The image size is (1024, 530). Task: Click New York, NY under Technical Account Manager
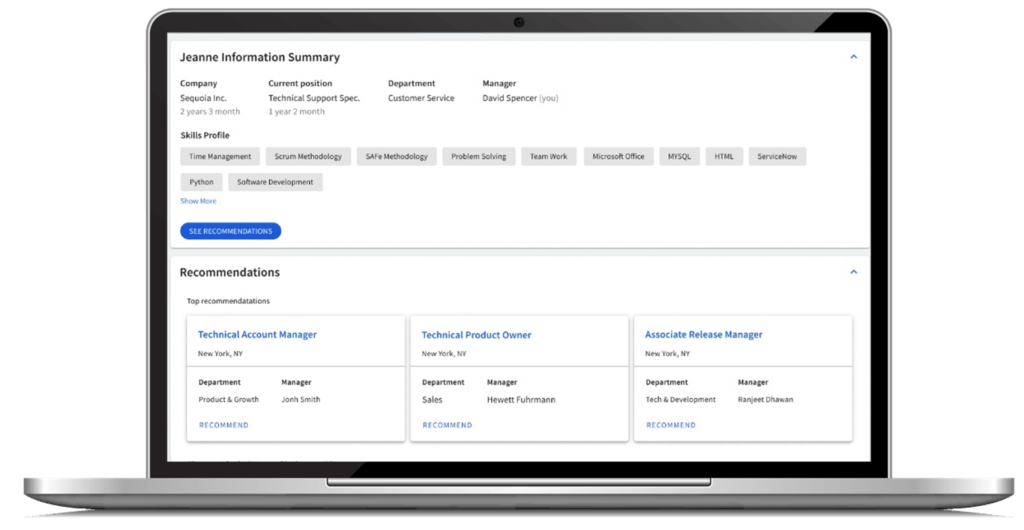point(220,354)
